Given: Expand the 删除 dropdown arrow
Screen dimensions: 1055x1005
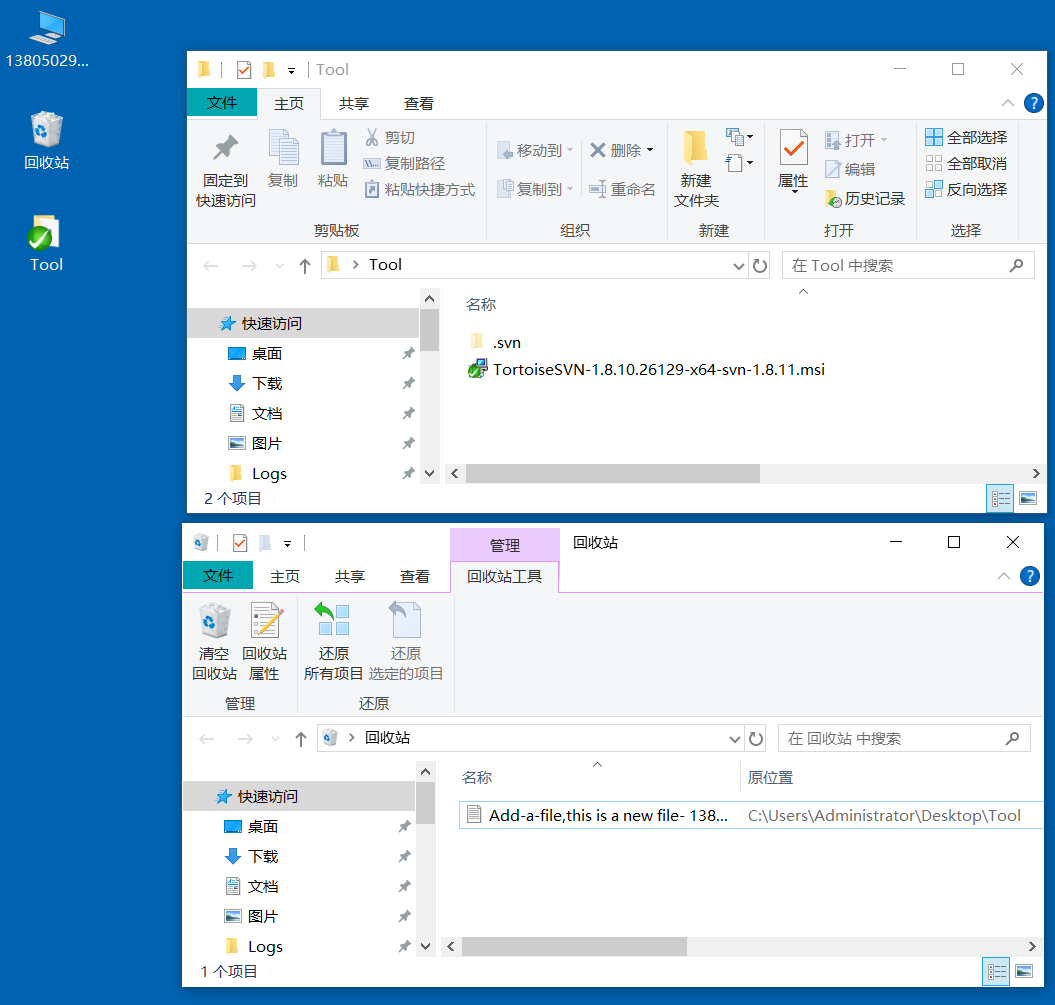Looking at the screenshot, I should coord(650,150).
